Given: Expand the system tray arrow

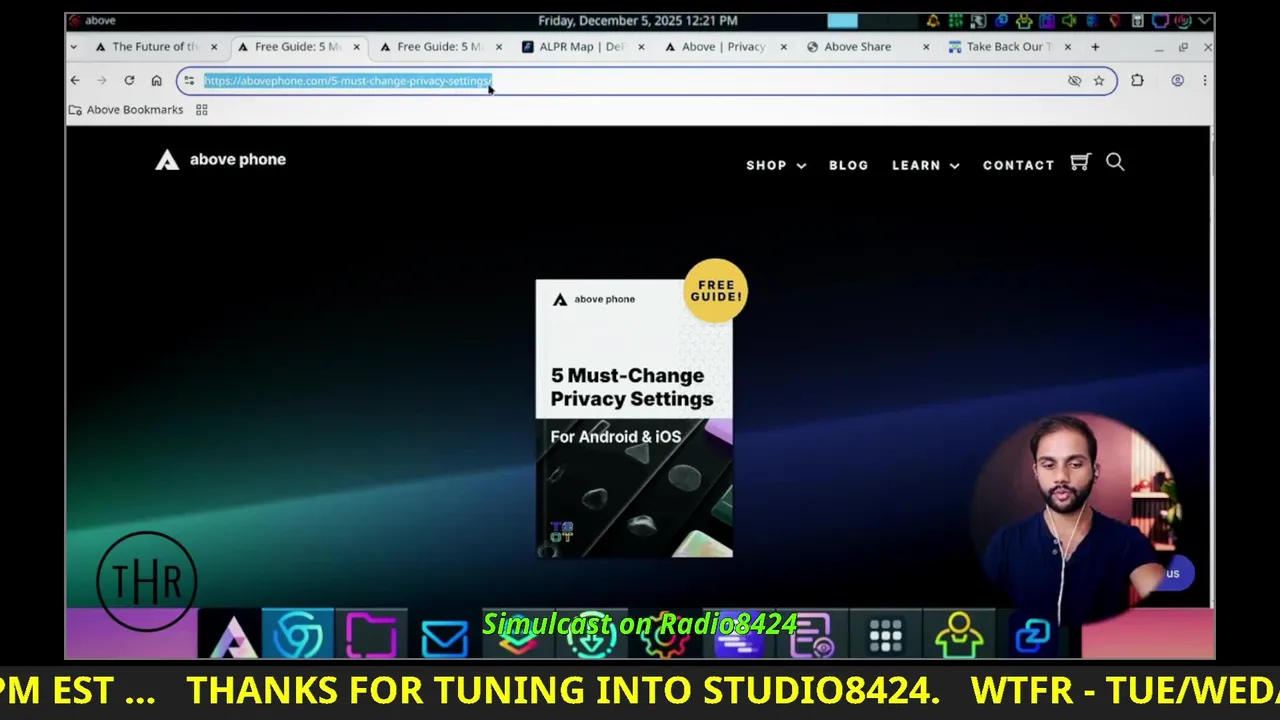Looking at the screenshot, I should [1204, 20].
